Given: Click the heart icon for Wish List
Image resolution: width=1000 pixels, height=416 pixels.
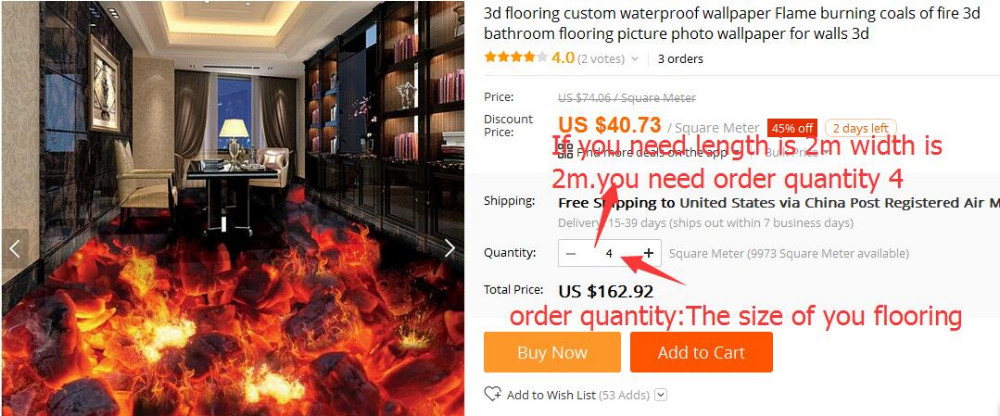Looking at the screenshot, I should pos(492,394).
